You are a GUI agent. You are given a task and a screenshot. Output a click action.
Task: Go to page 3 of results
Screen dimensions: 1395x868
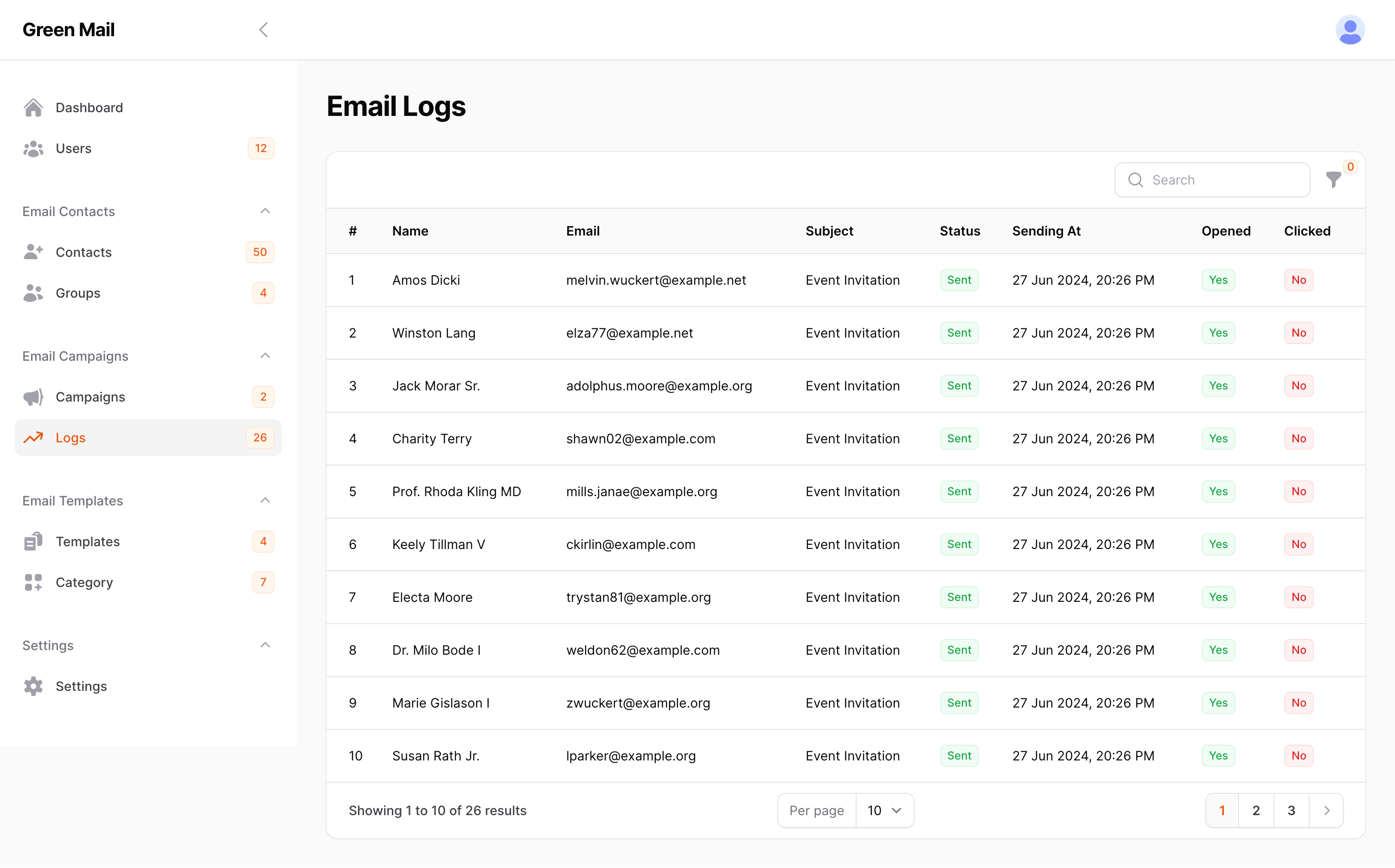pos(1291,810)
